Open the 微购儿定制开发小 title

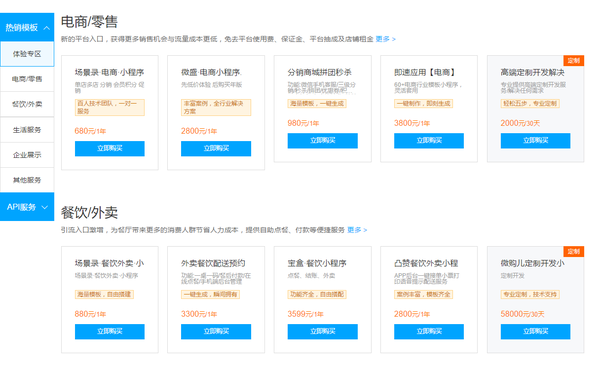[x=532, y=263]
